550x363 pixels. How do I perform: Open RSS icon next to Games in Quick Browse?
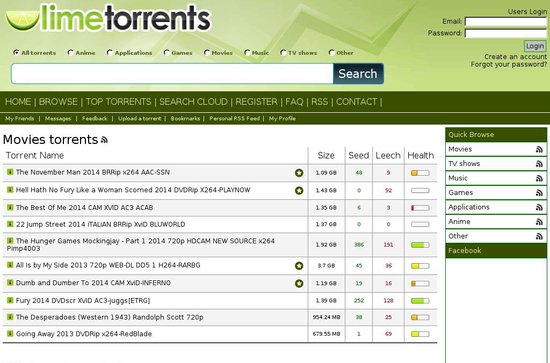pyautogui.click(x=539, y=193)
